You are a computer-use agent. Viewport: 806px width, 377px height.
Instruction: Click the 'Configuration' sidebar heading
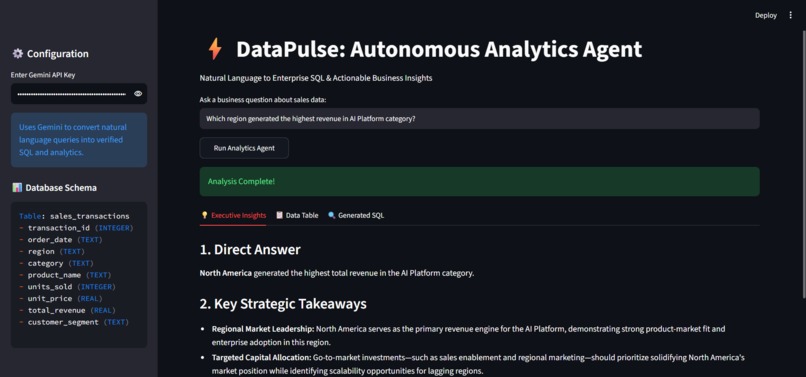(x=58, y=53)
